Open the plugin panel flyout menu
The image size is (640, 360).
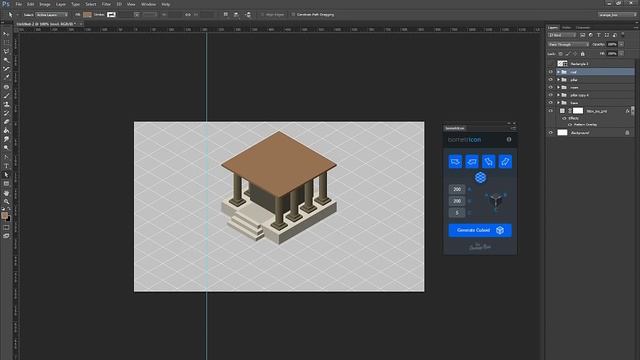pyautogui.click(x=513, y=128)
